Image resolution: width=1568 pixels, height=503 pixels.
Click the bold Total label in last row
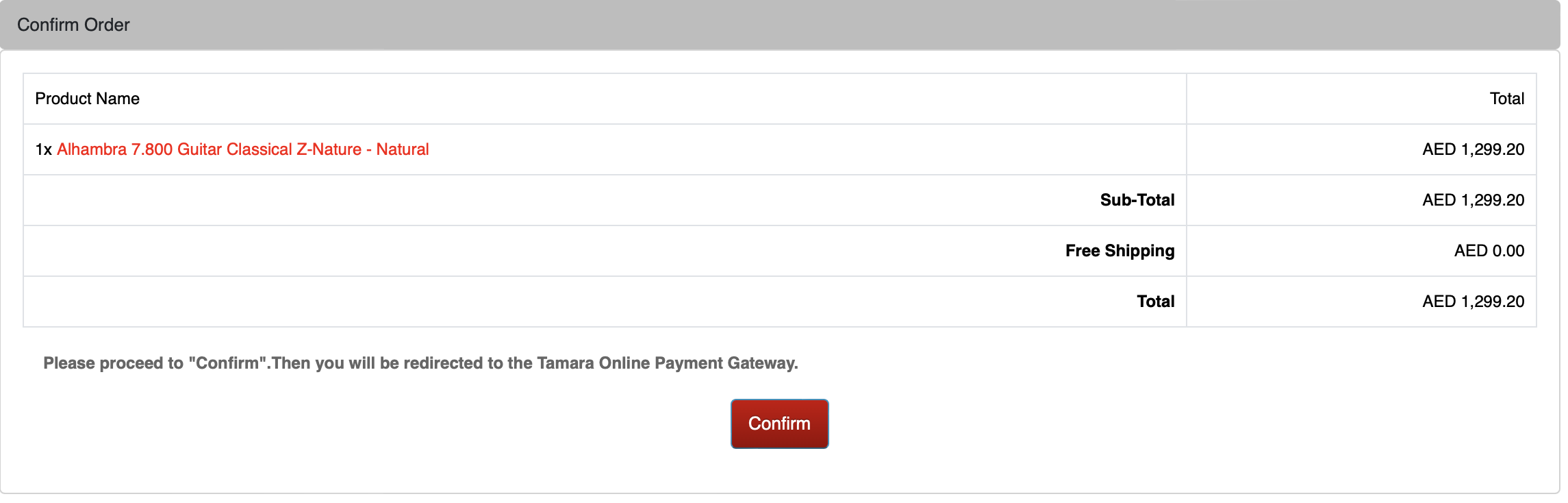pos(1155,302)
